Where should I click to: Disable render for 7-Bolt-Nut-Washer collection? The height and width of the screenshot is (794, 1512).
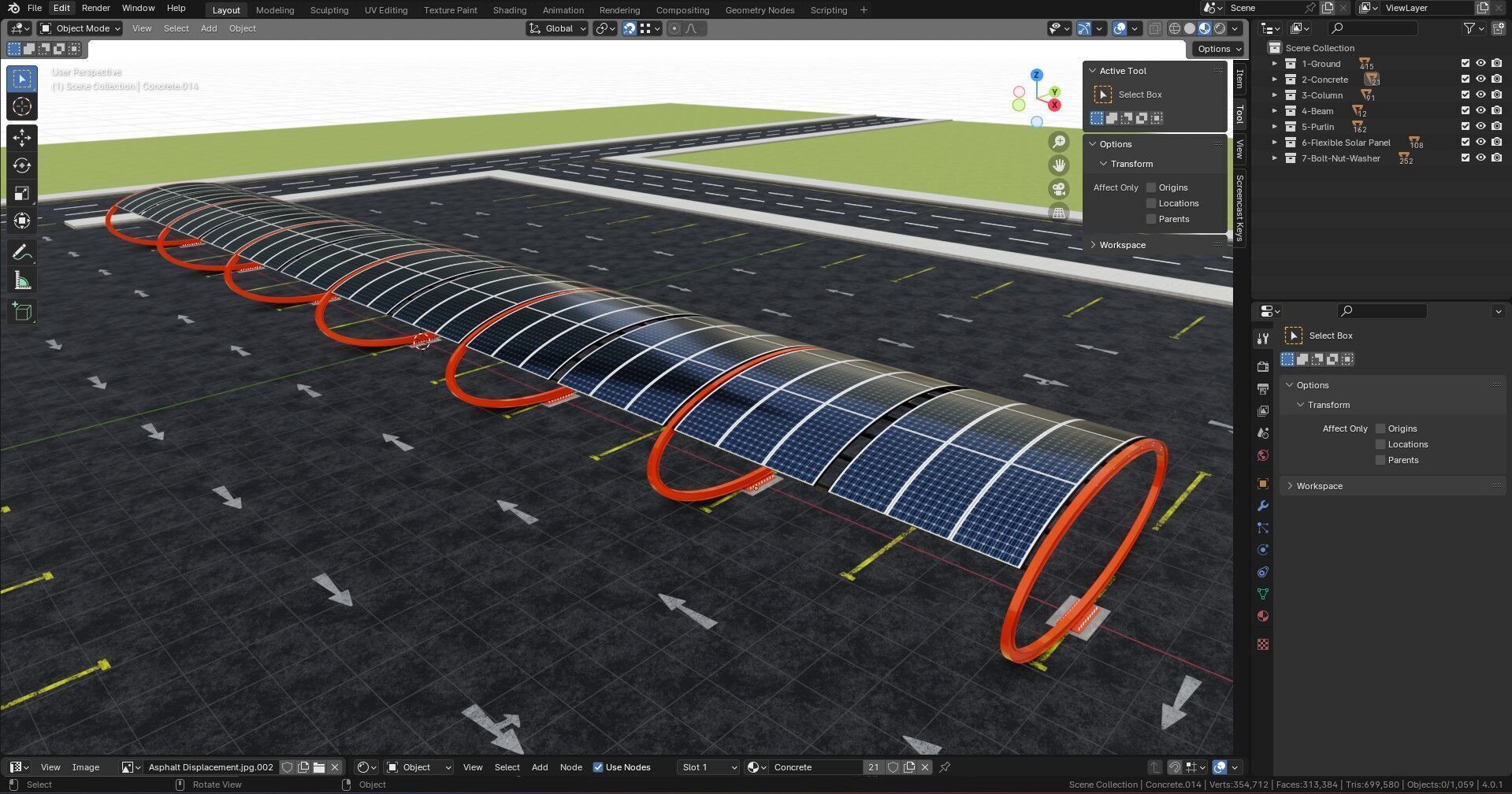pyautogui.click(x=1496, y=158)
